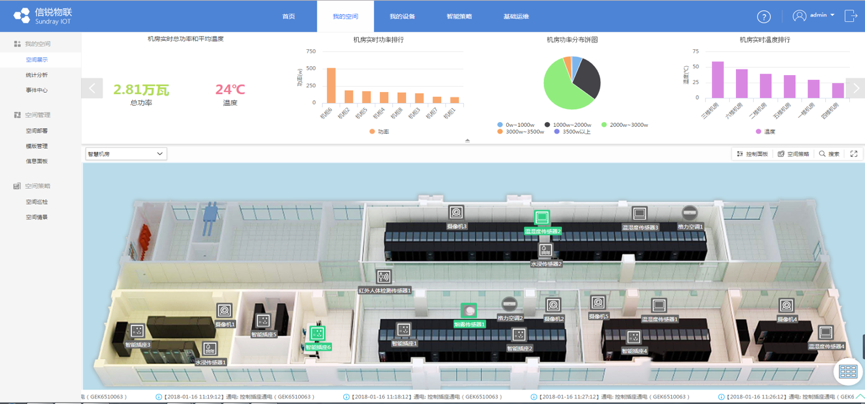Viewport: 865px width, 404px height.
Task: Open the 智慧机房 space dropdown
Action: click(125, 154)
